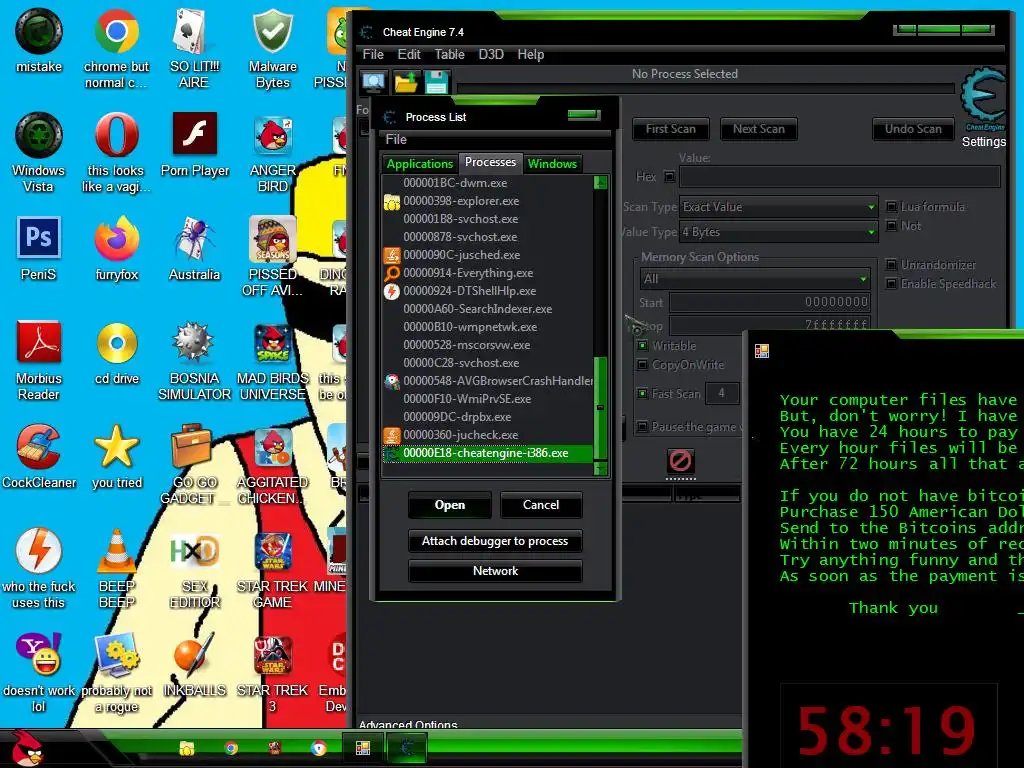
Task: Toggle the Not checkbox
Action: coord(891,226)
